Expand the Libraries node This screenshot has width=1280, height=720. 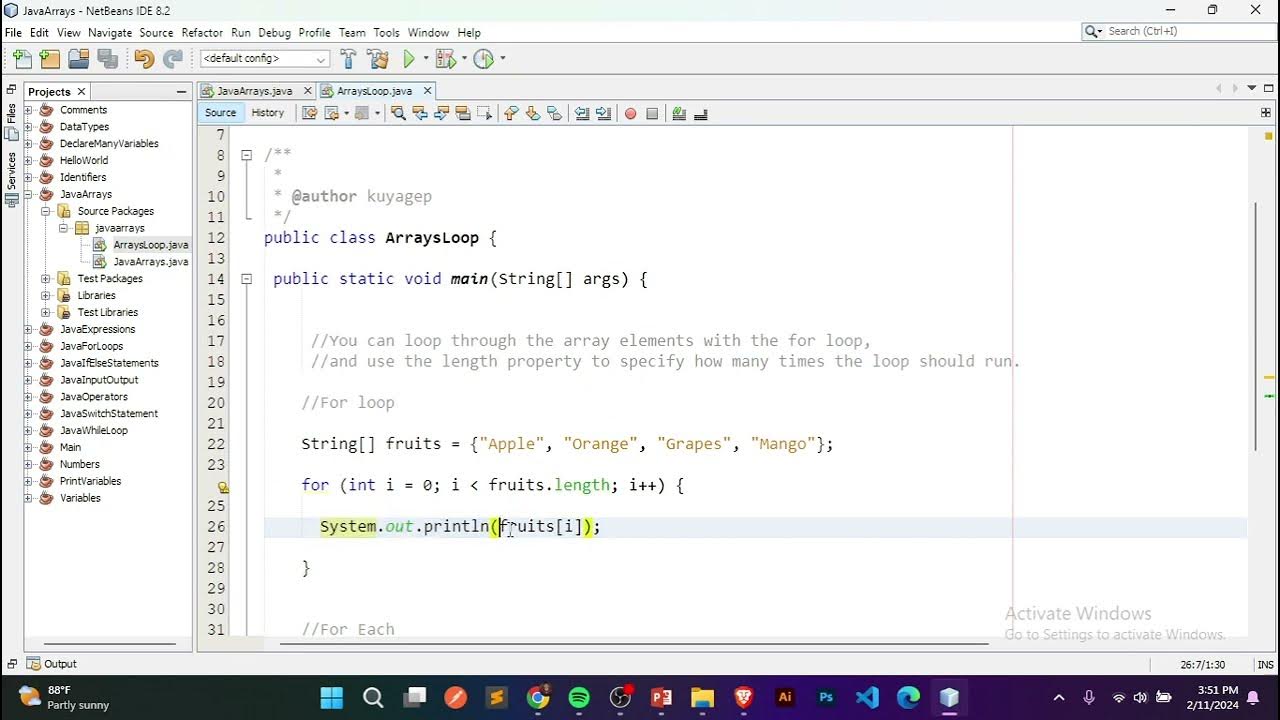click(46, 296)
